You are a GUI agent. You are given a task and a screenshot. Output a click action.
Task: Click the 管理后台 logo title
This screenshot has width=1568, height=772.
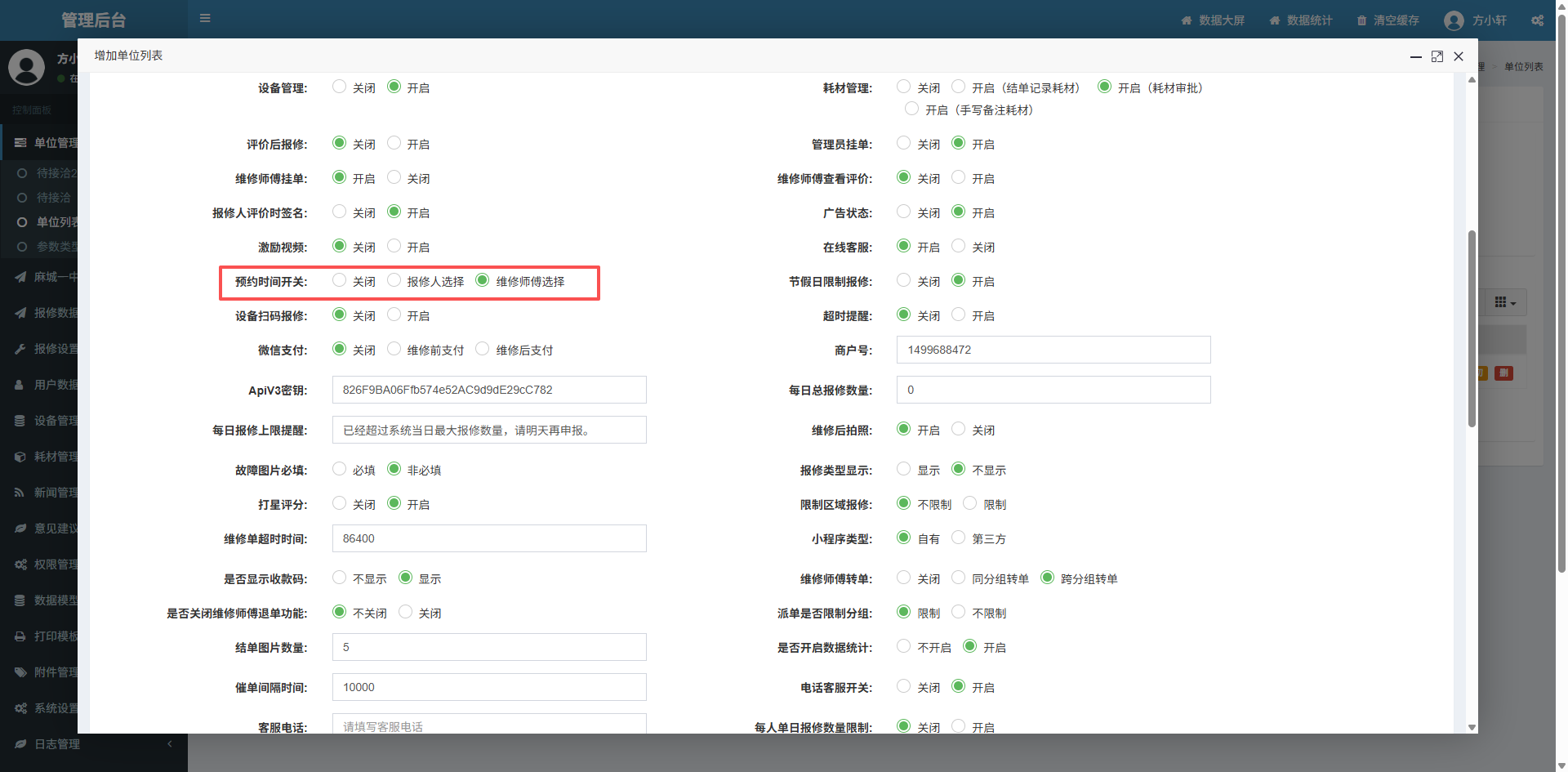[94, 20]
